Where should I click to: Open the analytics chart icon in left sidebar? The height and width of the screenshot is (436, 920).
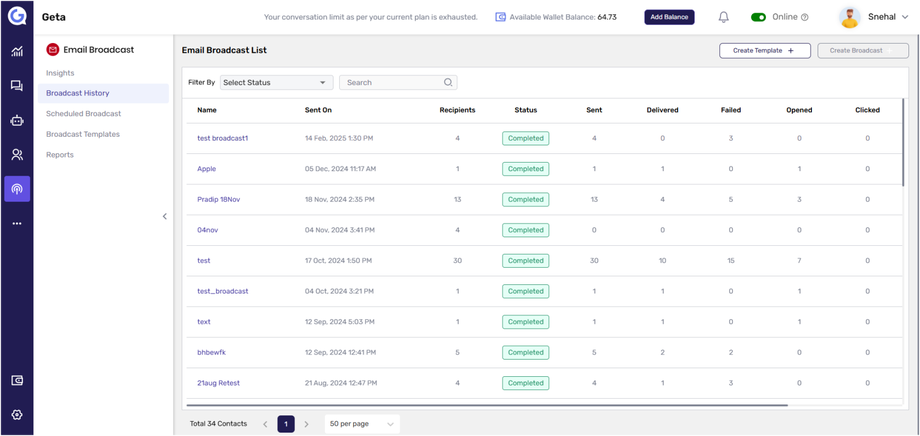pos(17,52)
